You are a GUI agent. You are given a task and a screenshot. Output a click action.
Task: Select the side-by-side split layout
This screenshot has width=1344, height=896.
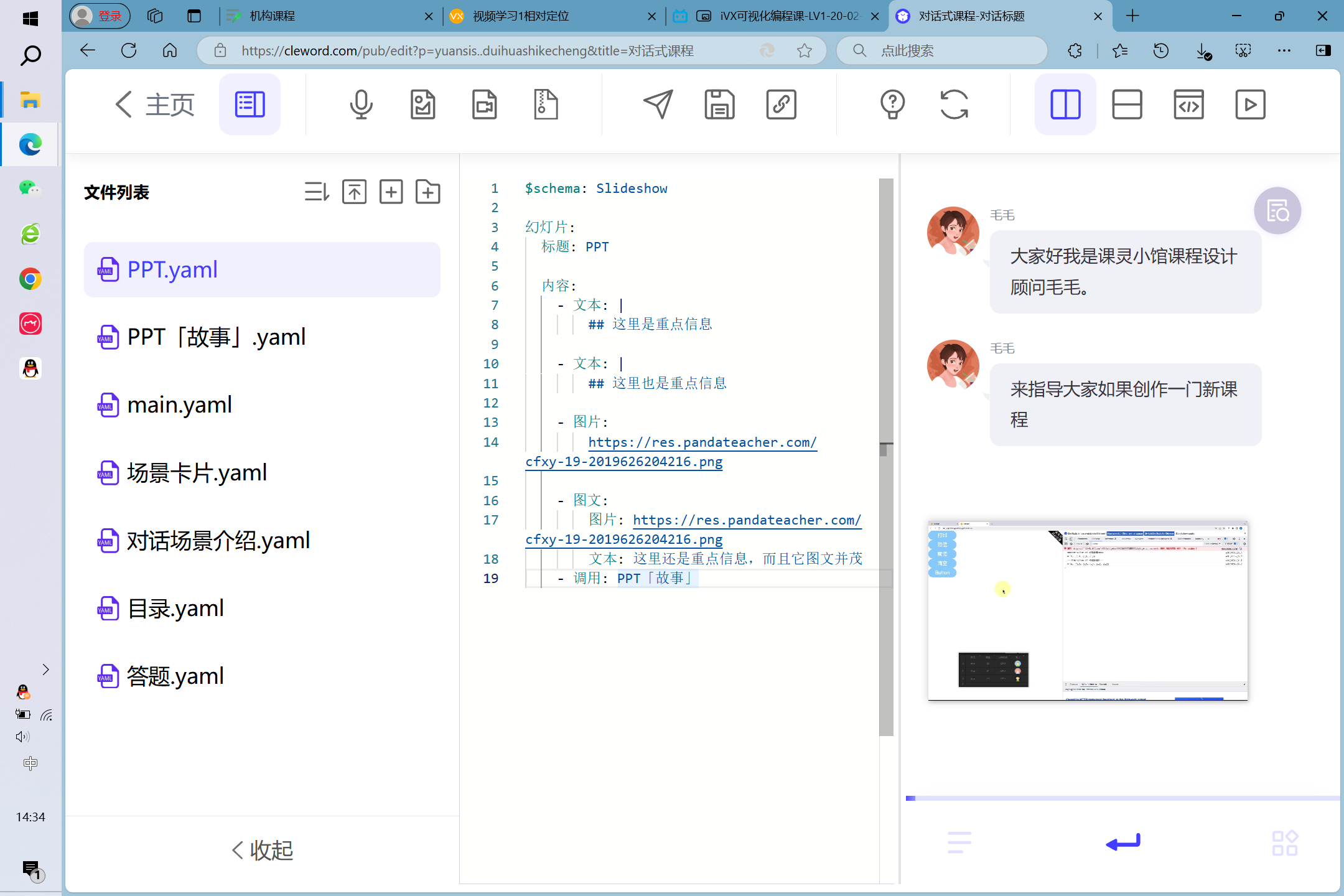(x=1065, y=105)
